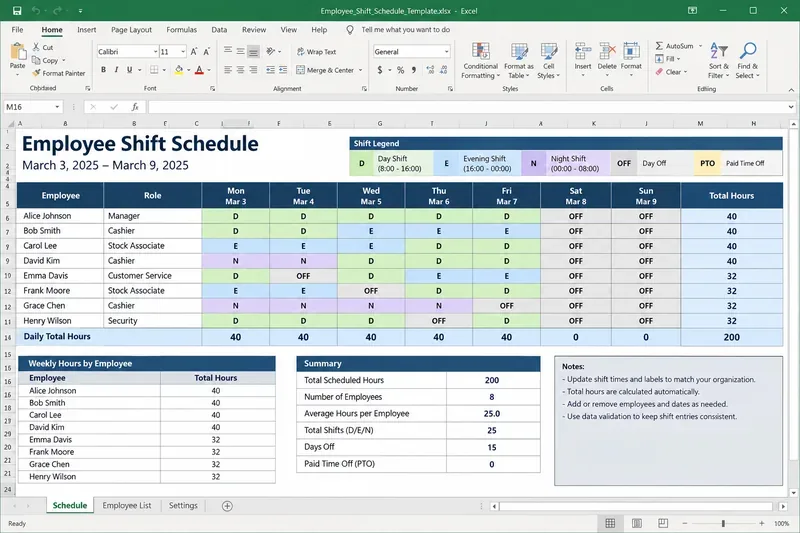
Task: Apply the yellow Fill Color bucket
Action: point(179,69)
